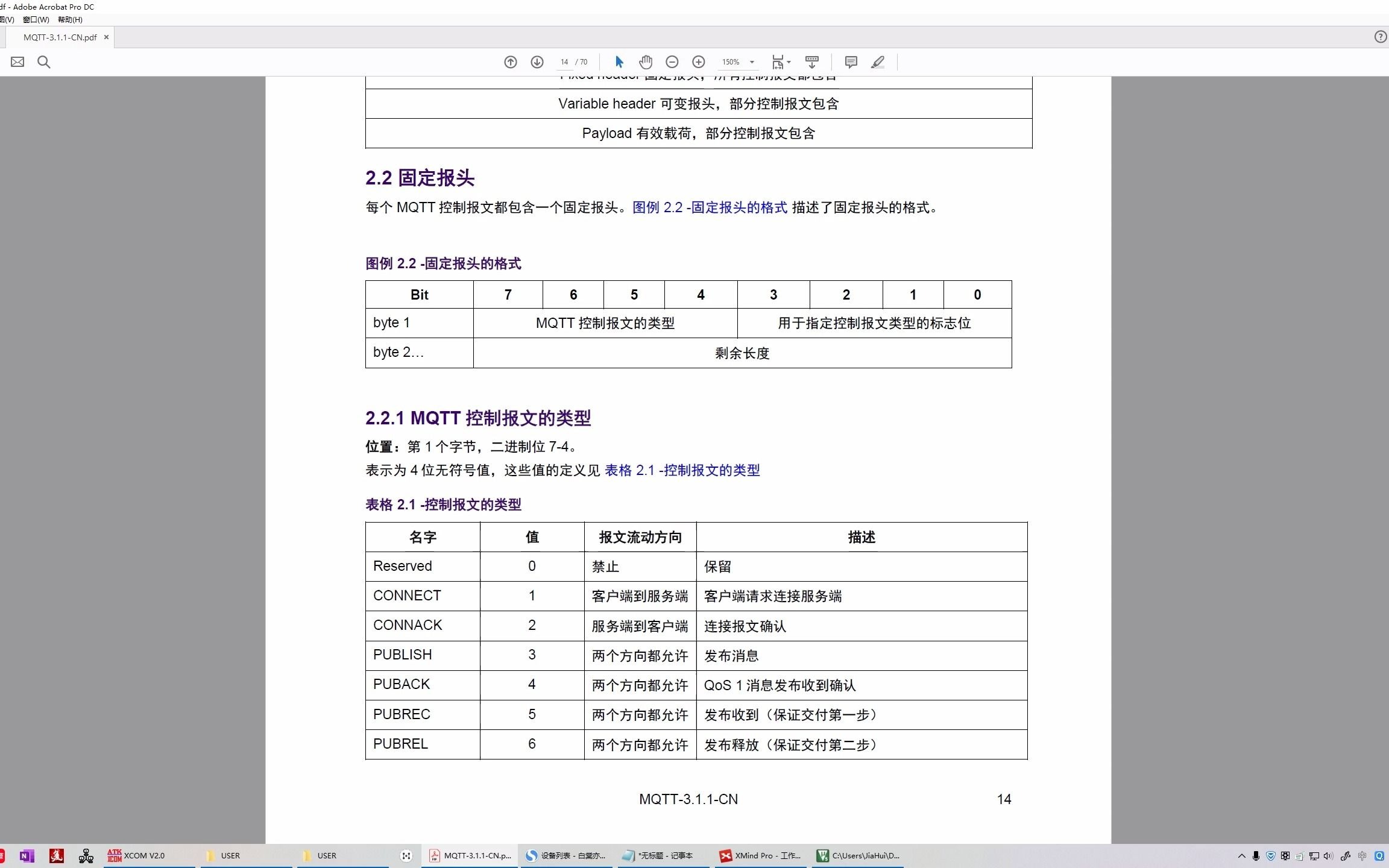Viewport: 1389px width, 868px height.
Task: Click the microphone tray icon
Action: (1256, 855)
